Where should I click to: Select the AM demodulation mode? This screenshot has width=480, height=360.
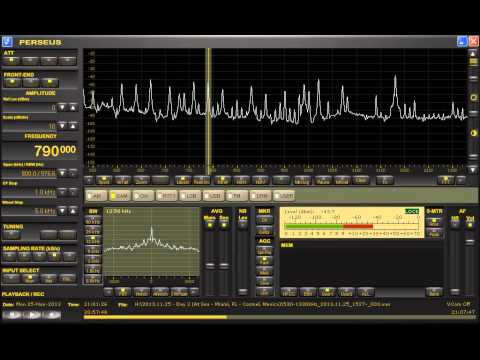tap(97, 196)
